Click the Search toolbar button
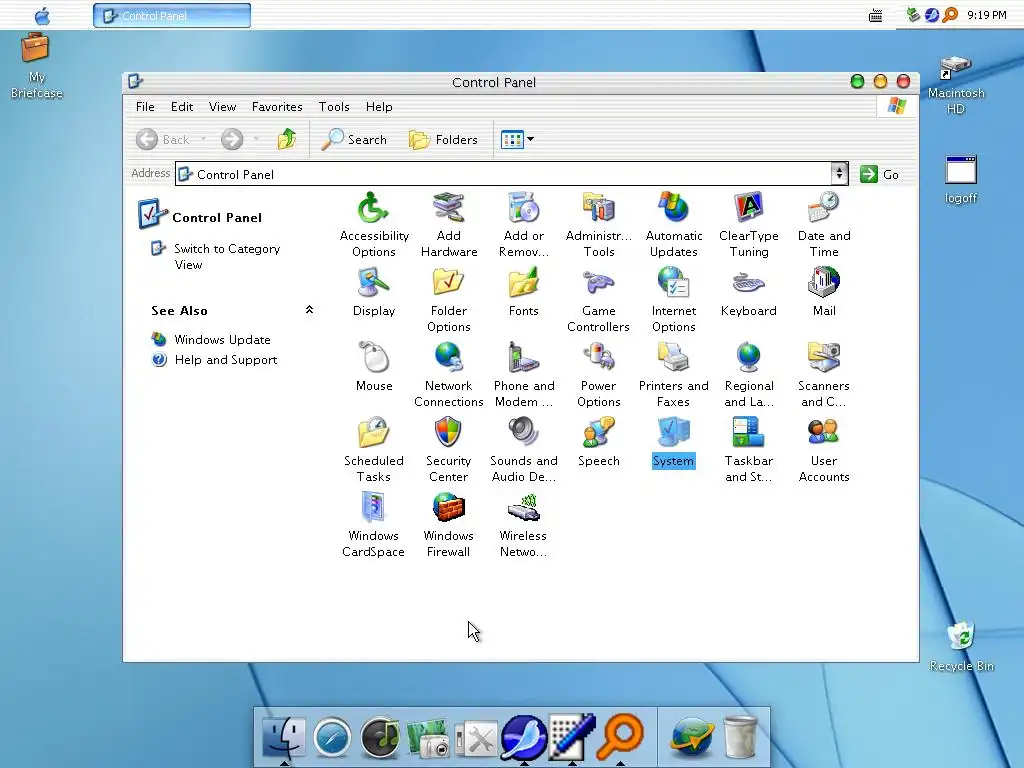 pyautogui.click(x=355, y=139)
